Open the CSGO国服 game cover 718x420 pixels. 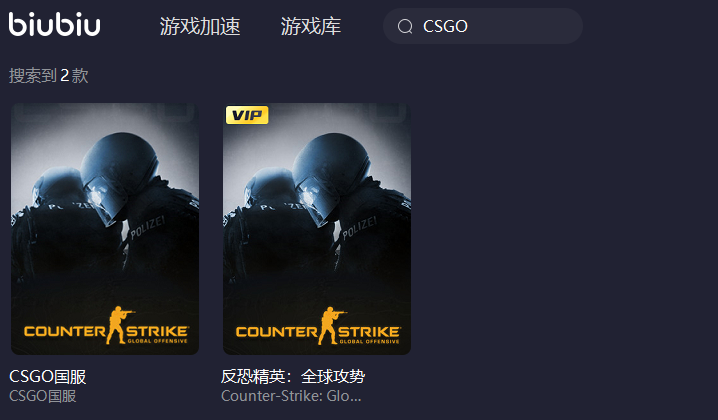105,229
